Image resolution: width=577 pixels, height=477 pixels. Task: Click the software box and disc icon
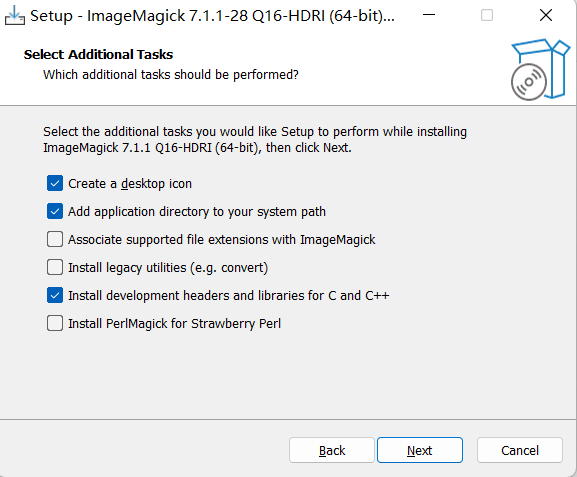540,69
